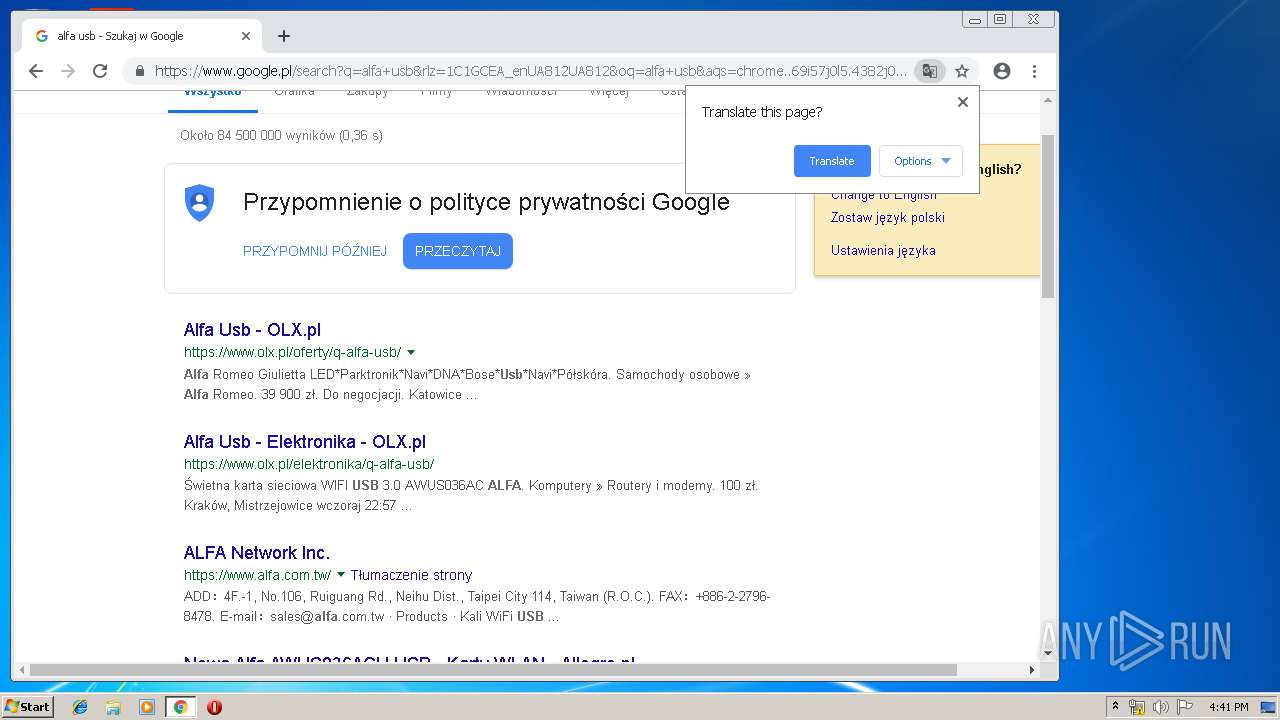Open Windows Media Player from taskbar
This screenshot has width=1280, height=720.
click(147, 707)
